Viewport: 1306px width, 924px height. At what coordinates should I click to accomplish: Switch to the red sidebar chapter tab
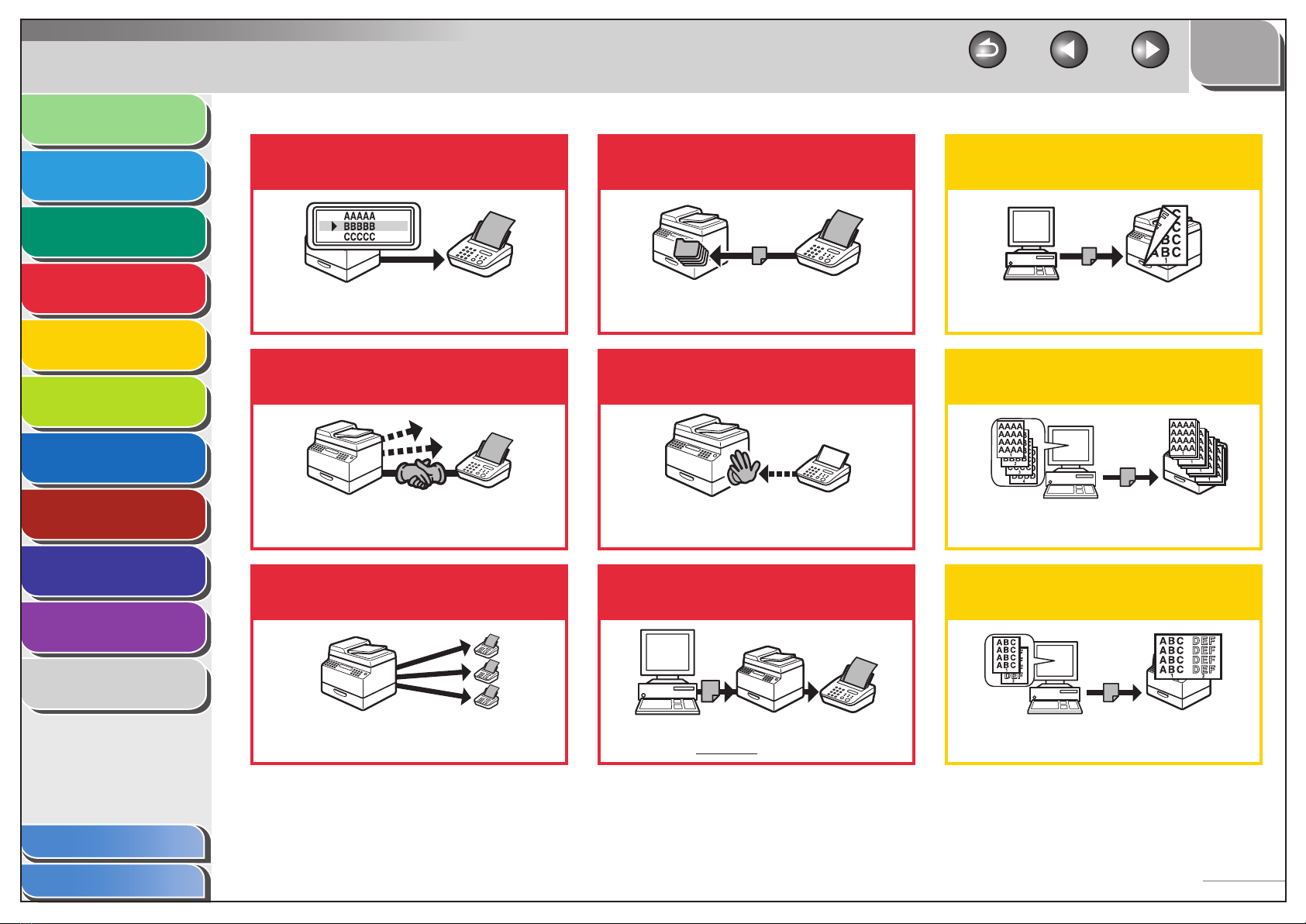[x=114, y=289]
